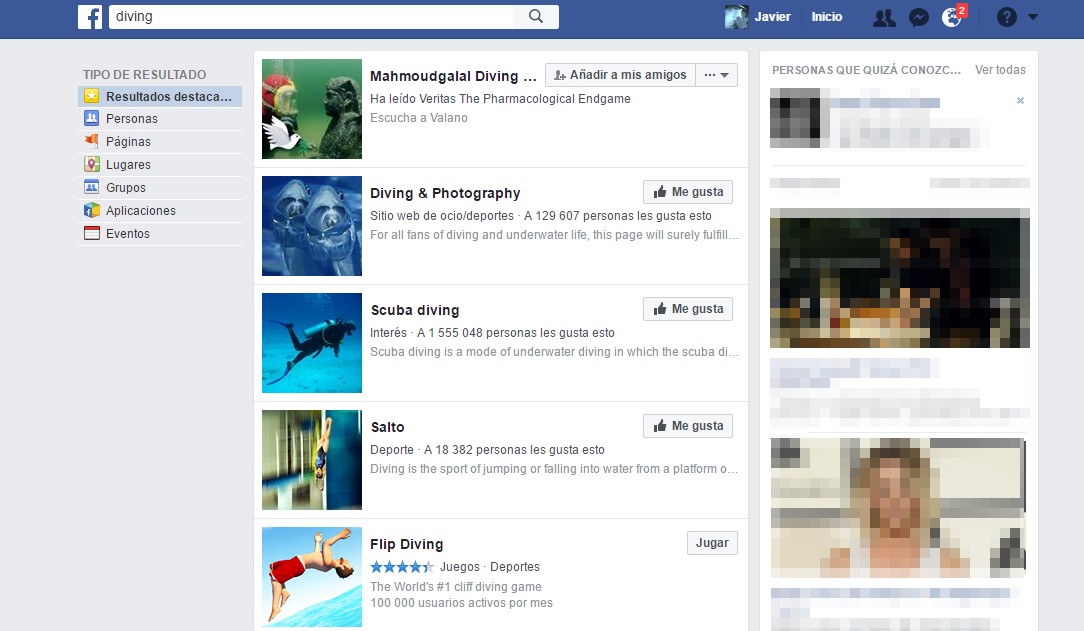This screenshot has width=1084, height=631.
Task: Click the search magnifier button
Action: 536,17
